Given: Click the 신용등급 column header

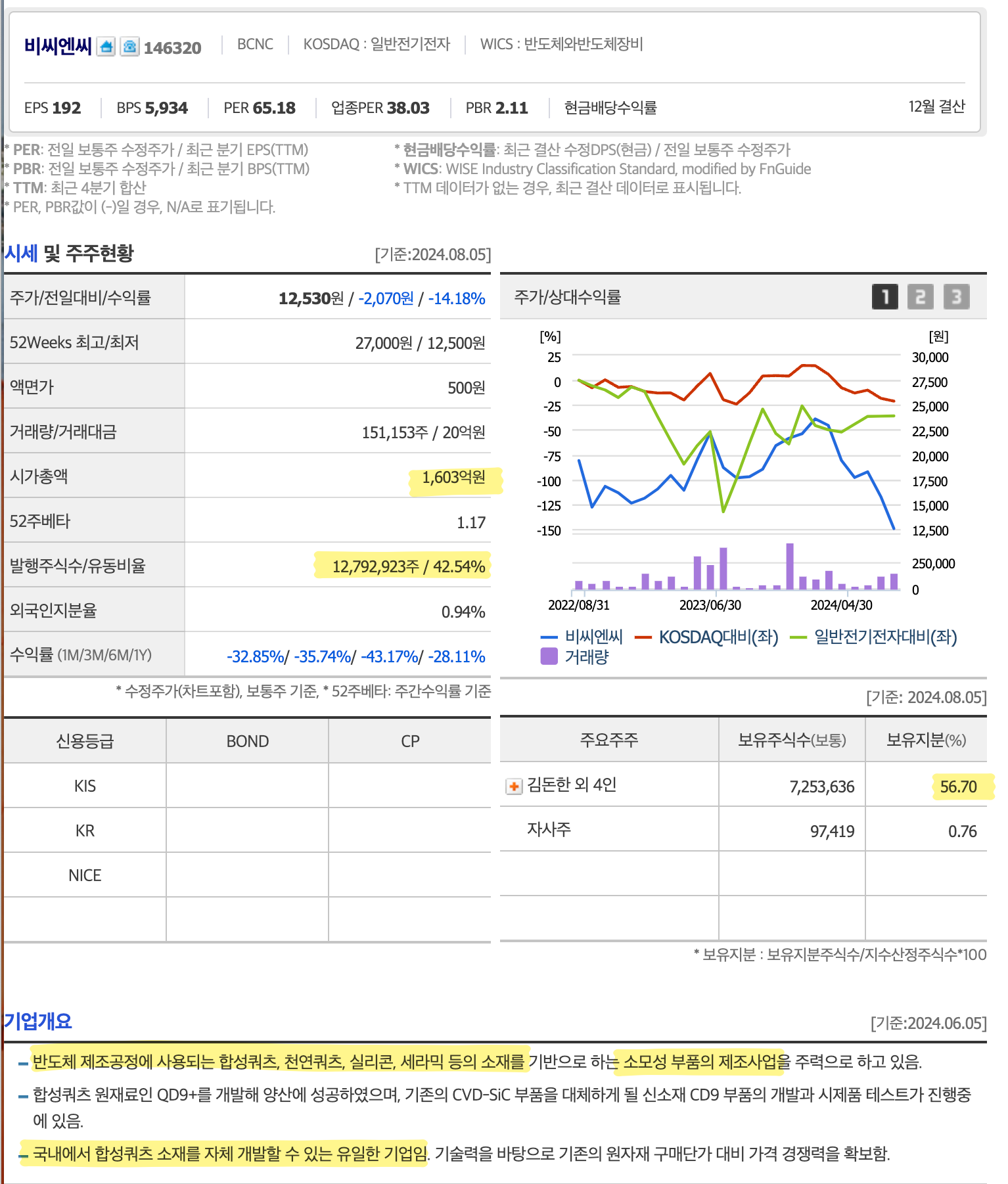Looking at the screenshot, I should (85, 741).
